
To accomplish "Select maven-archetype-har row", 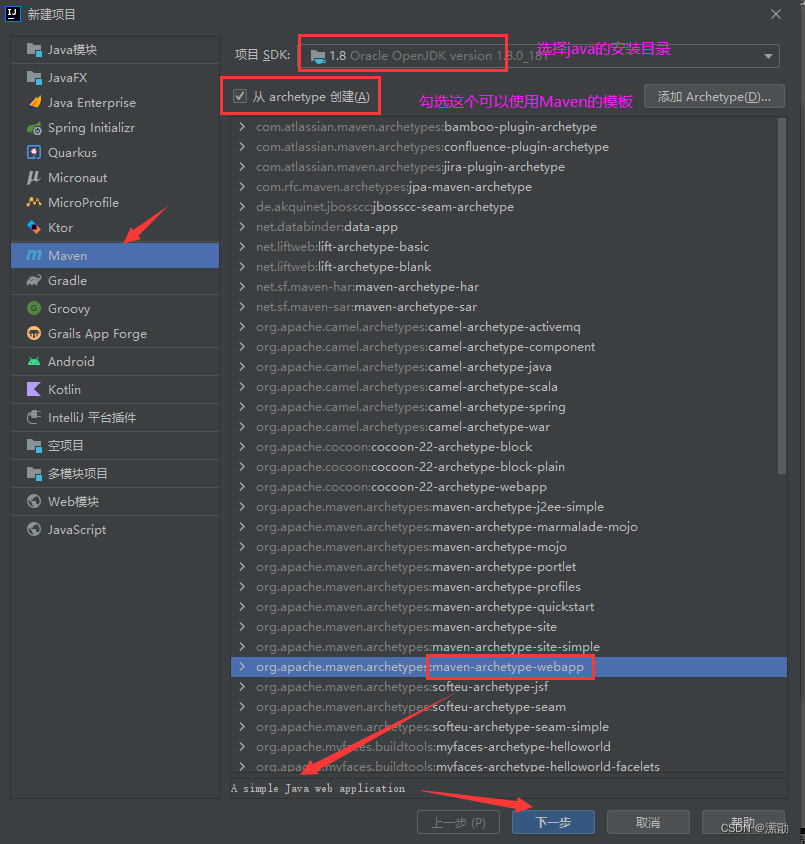I will (509, 286).
